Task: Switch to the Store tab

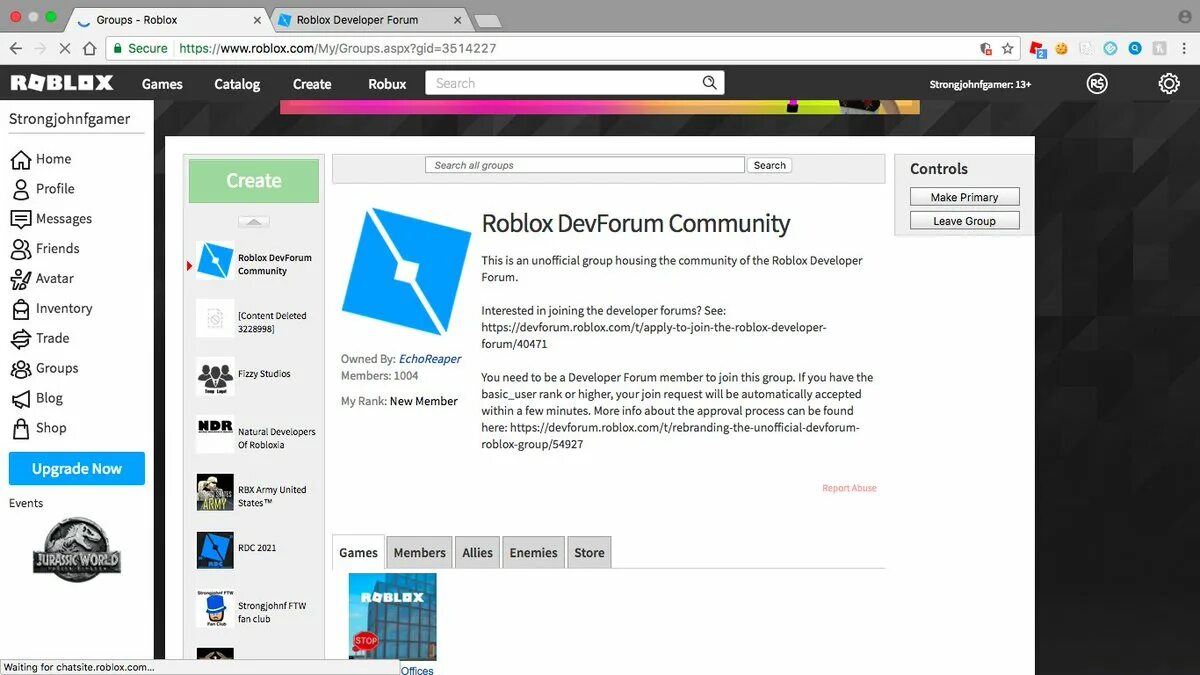Action: tap(589, 552)
